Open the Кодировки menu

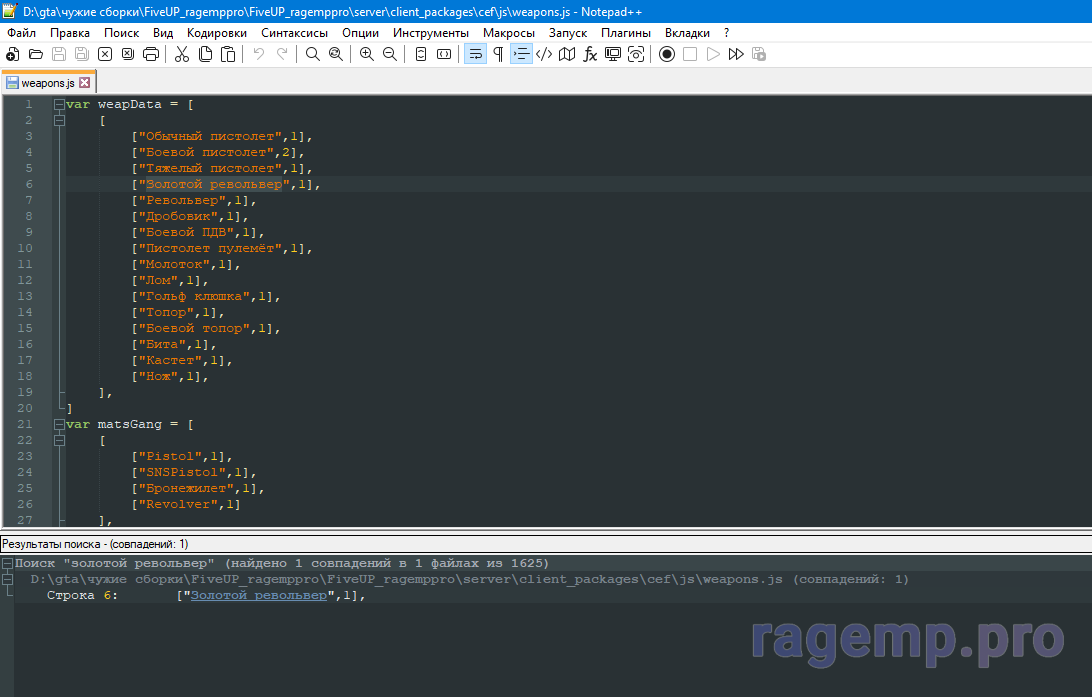tap(216, 32)
